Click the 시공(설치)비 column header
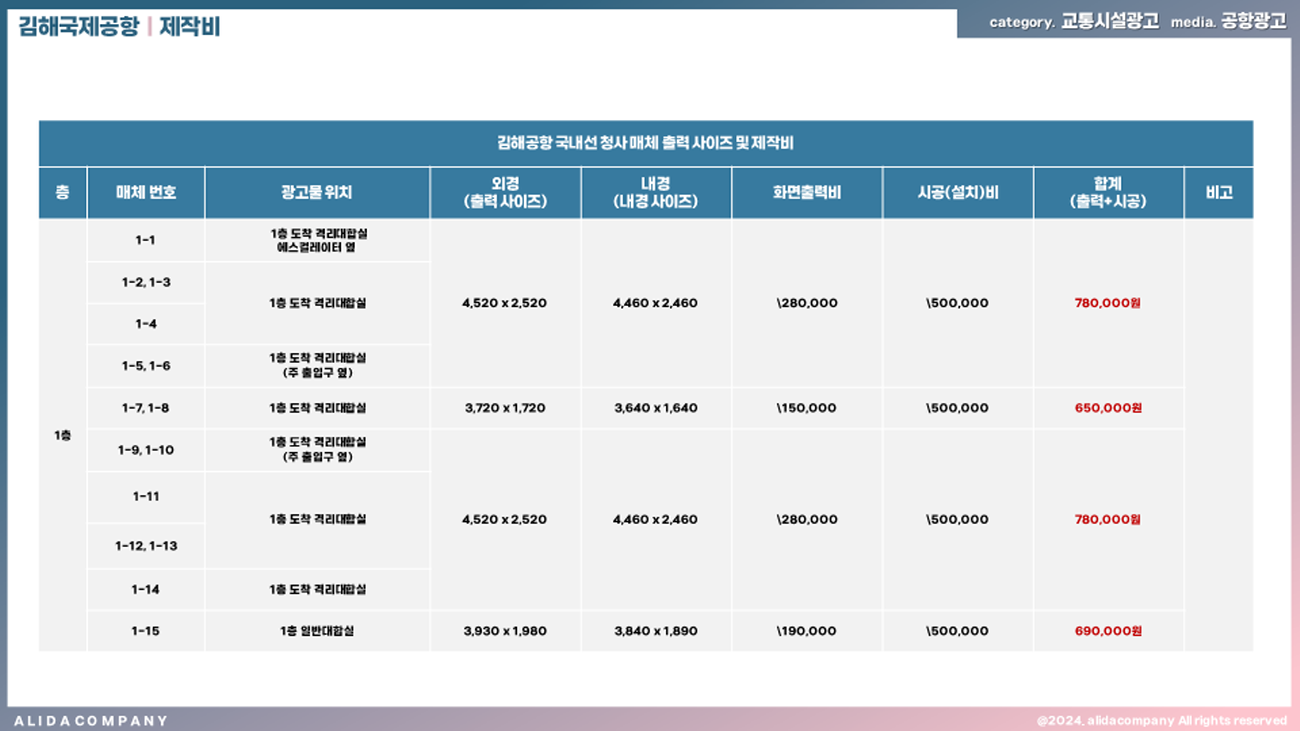 [957, 192]
